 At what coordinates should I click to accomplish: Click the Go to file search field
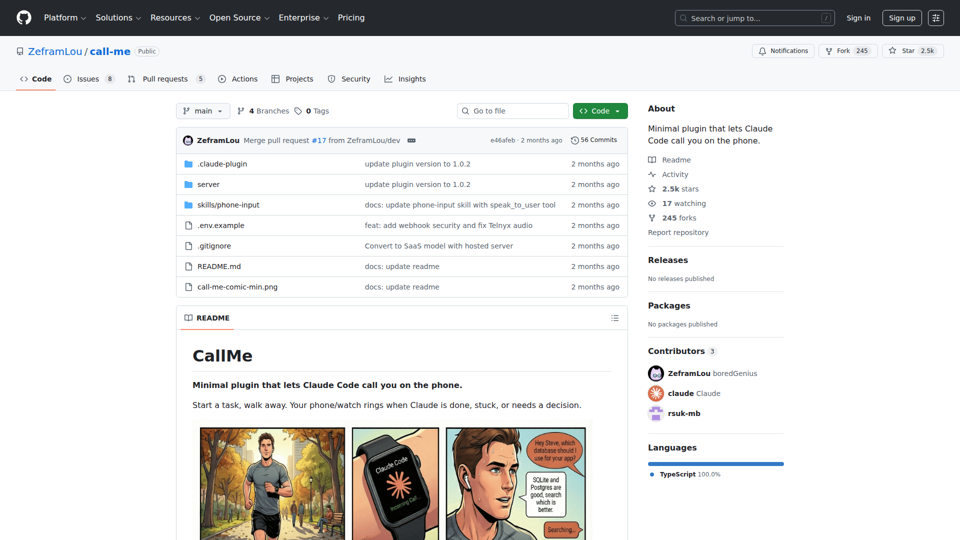pyautogui.click(x=513, y=111)
